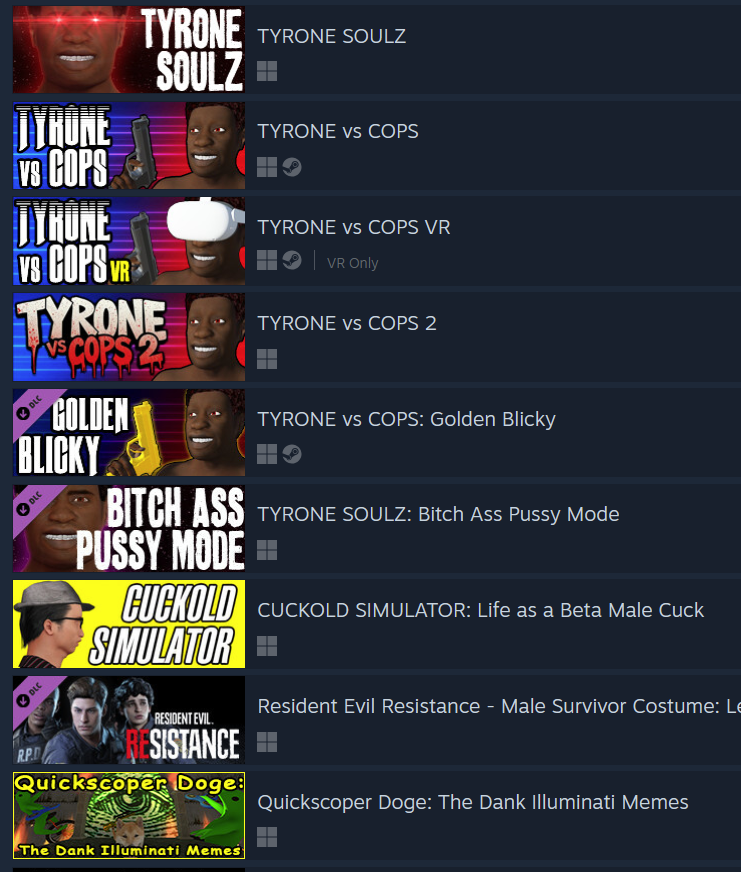Open Quickscoper Doge: The Dank Illuminati Memes title

coord(473,802)
